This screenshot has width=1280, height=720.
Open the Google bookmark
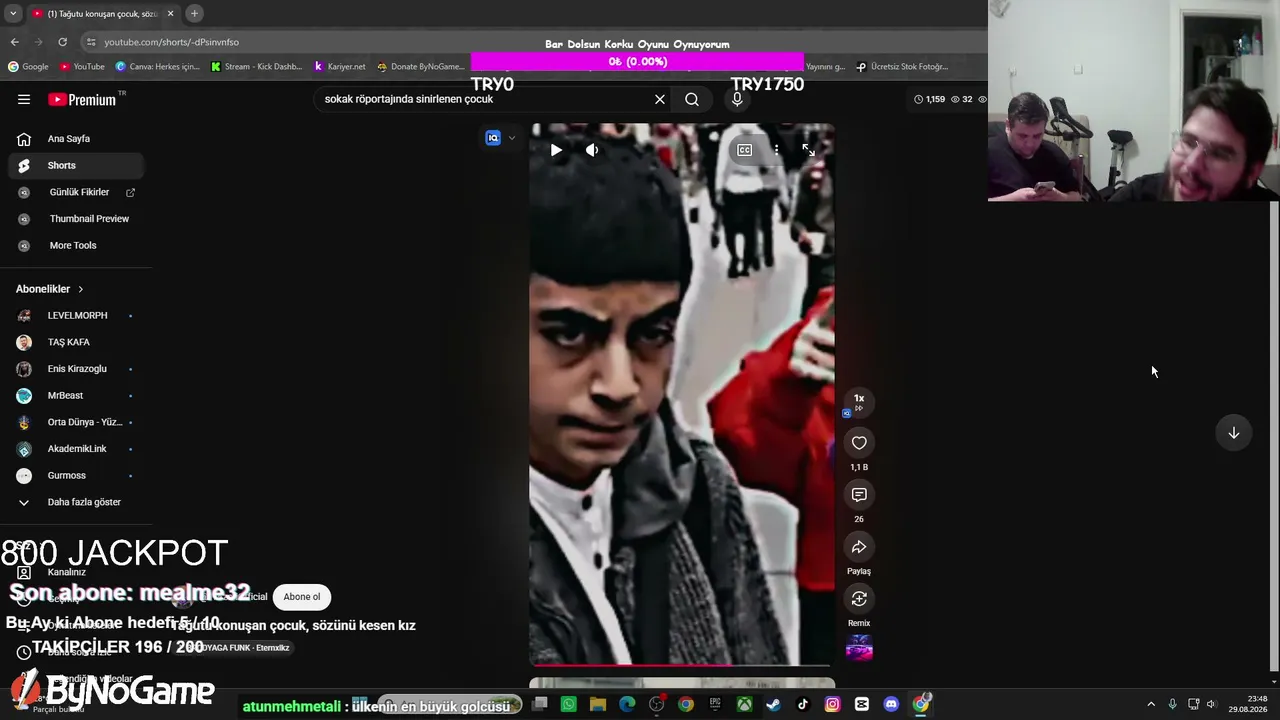coord(28,67)
